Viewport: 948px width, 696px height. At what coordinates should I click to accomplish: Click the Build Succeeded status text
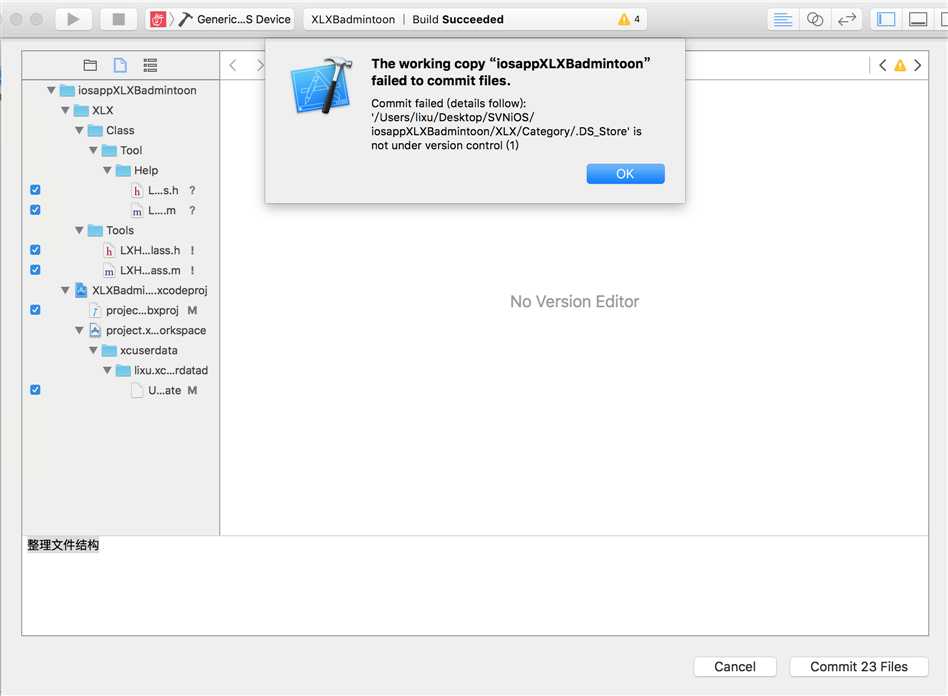(458, 19)
